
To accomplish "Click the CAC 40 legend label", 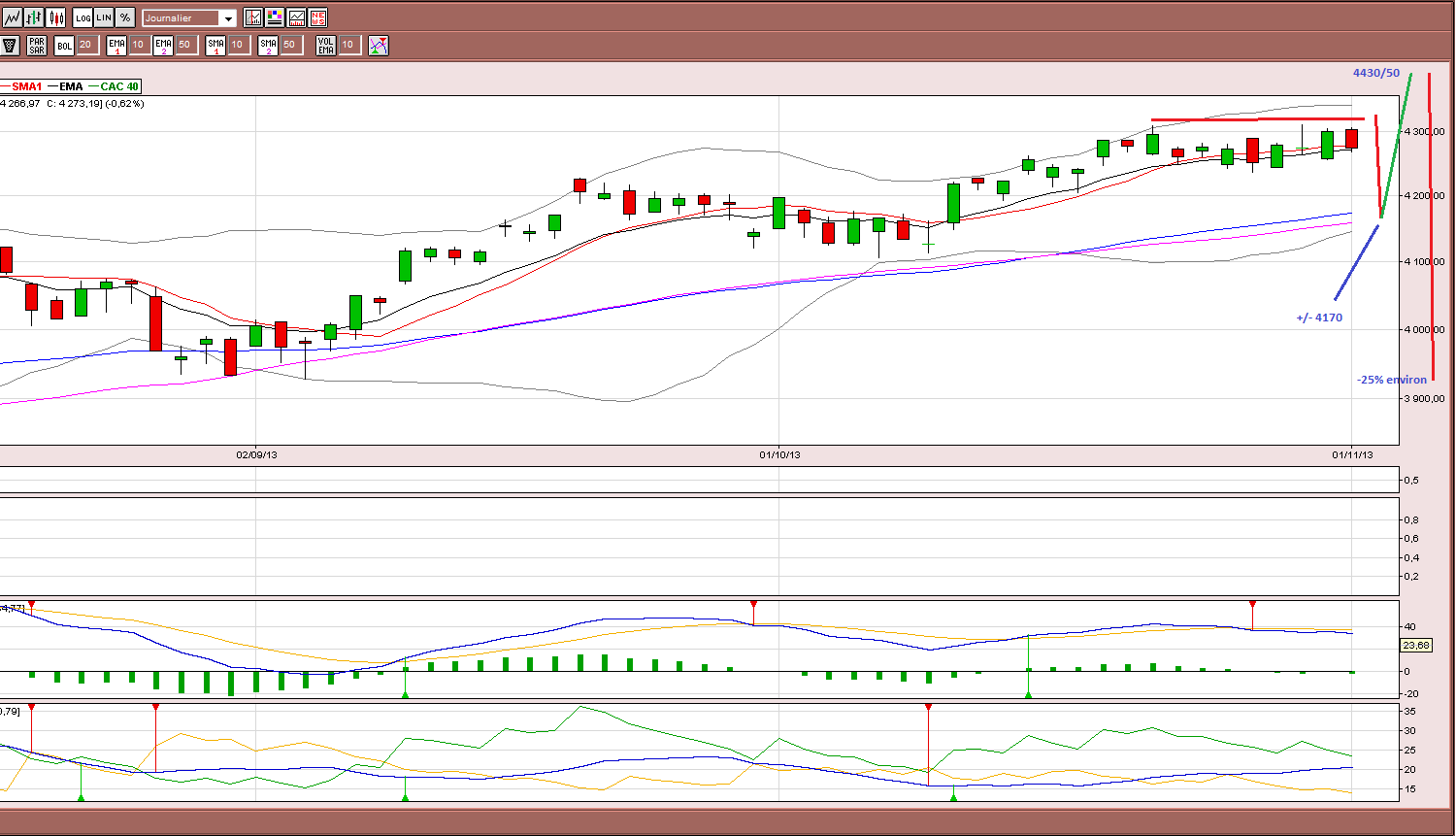I will click(119, 86).
